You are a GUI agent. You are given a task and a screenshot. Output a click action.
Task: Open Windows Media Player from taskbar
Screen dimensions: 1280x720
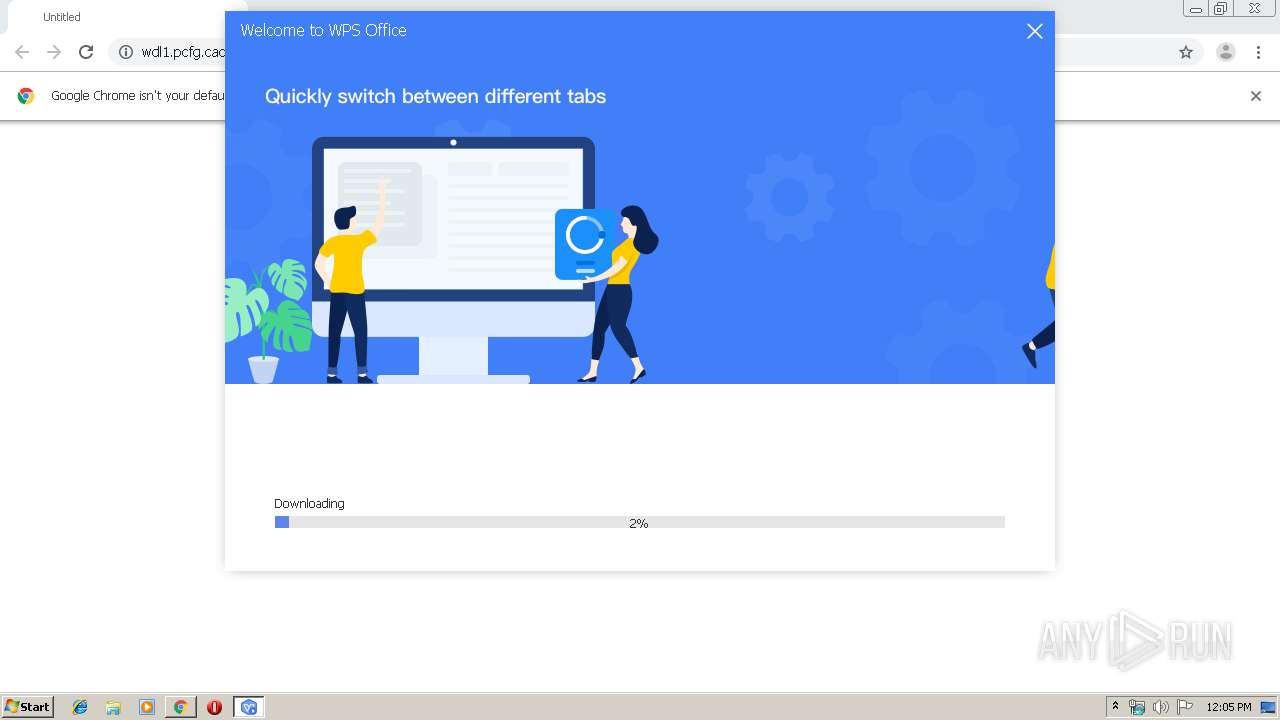coord(147,707)
